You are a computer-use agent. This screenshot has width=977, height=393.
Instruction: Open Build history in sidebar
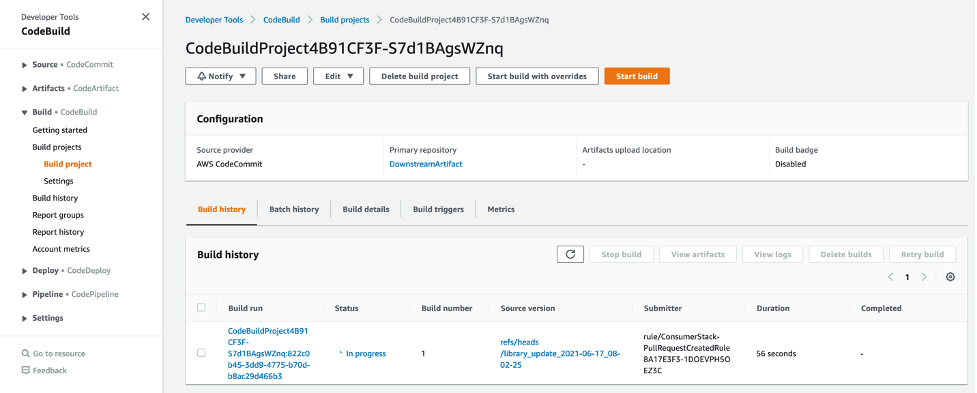coord(55,197)
